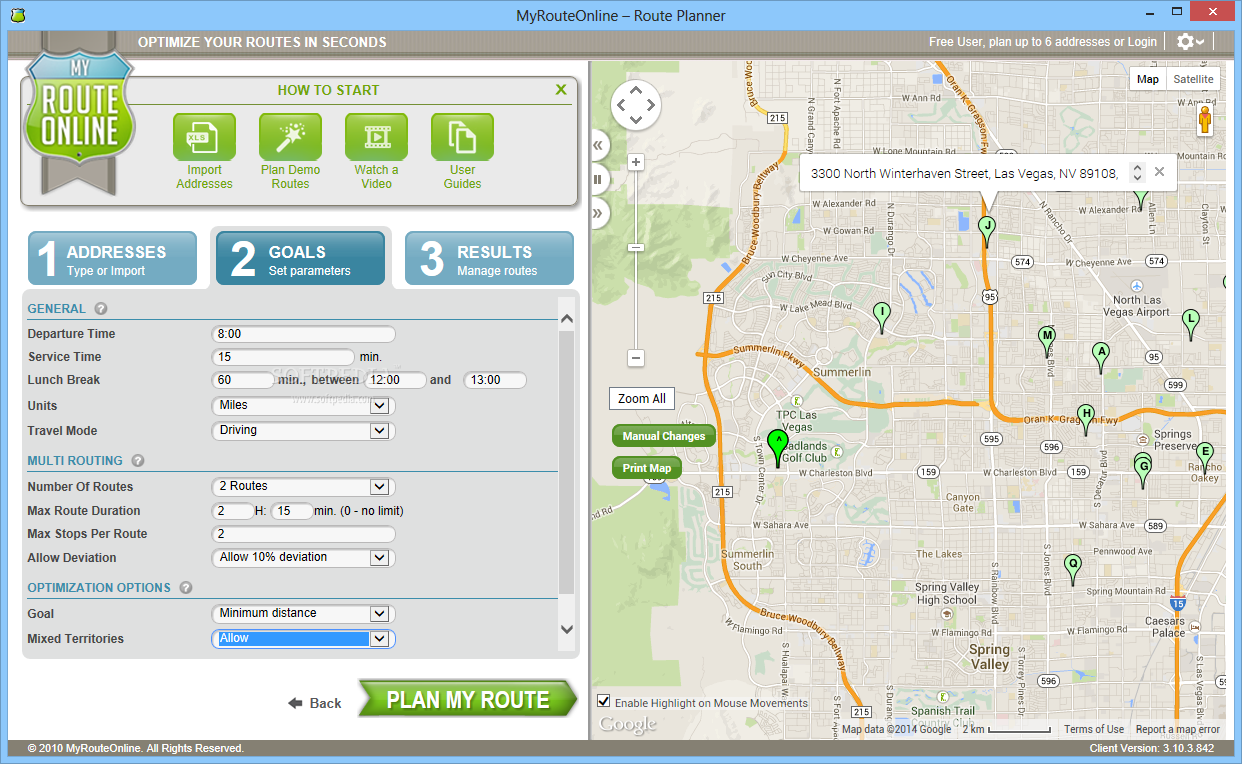
Task: Open the Goal dropdown
Action: [x=304, y=614]
